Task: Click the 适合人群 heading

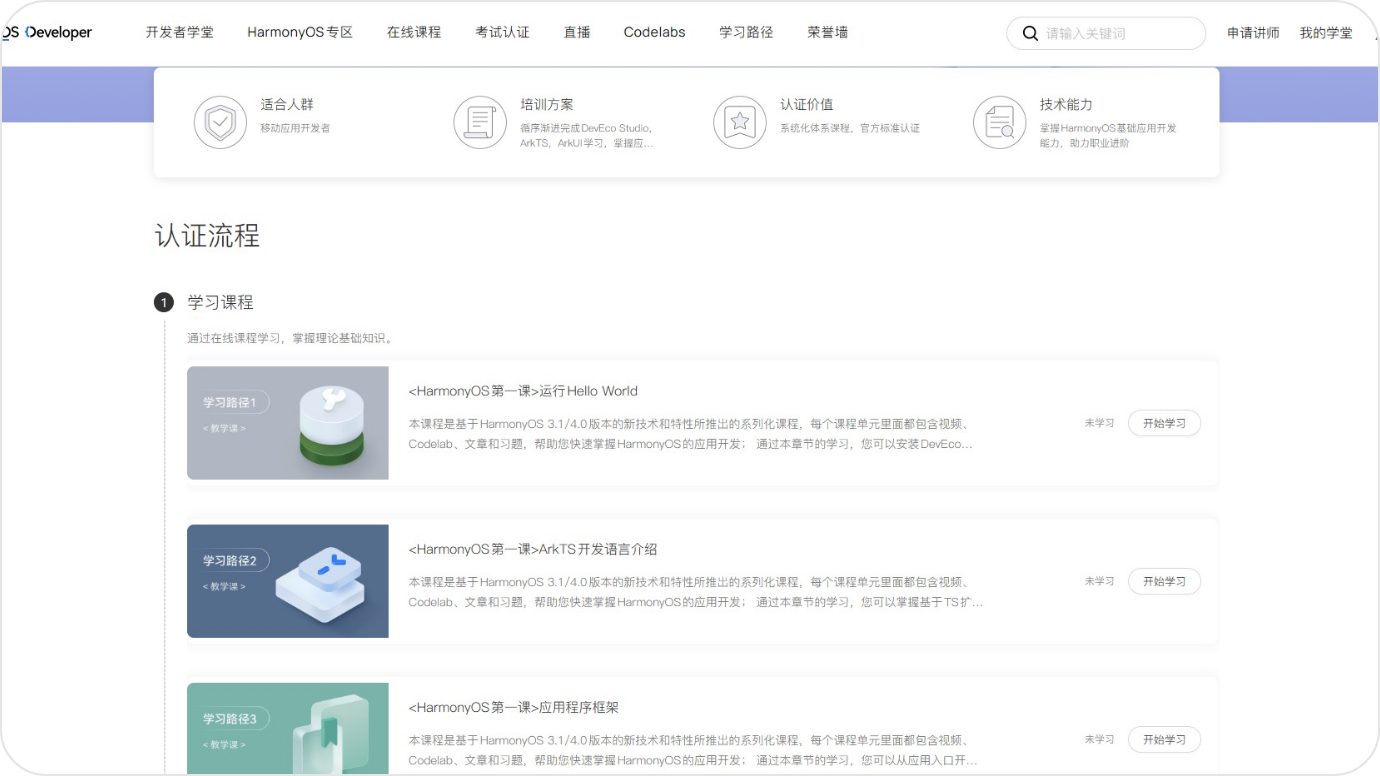Action: pos(287,104)
